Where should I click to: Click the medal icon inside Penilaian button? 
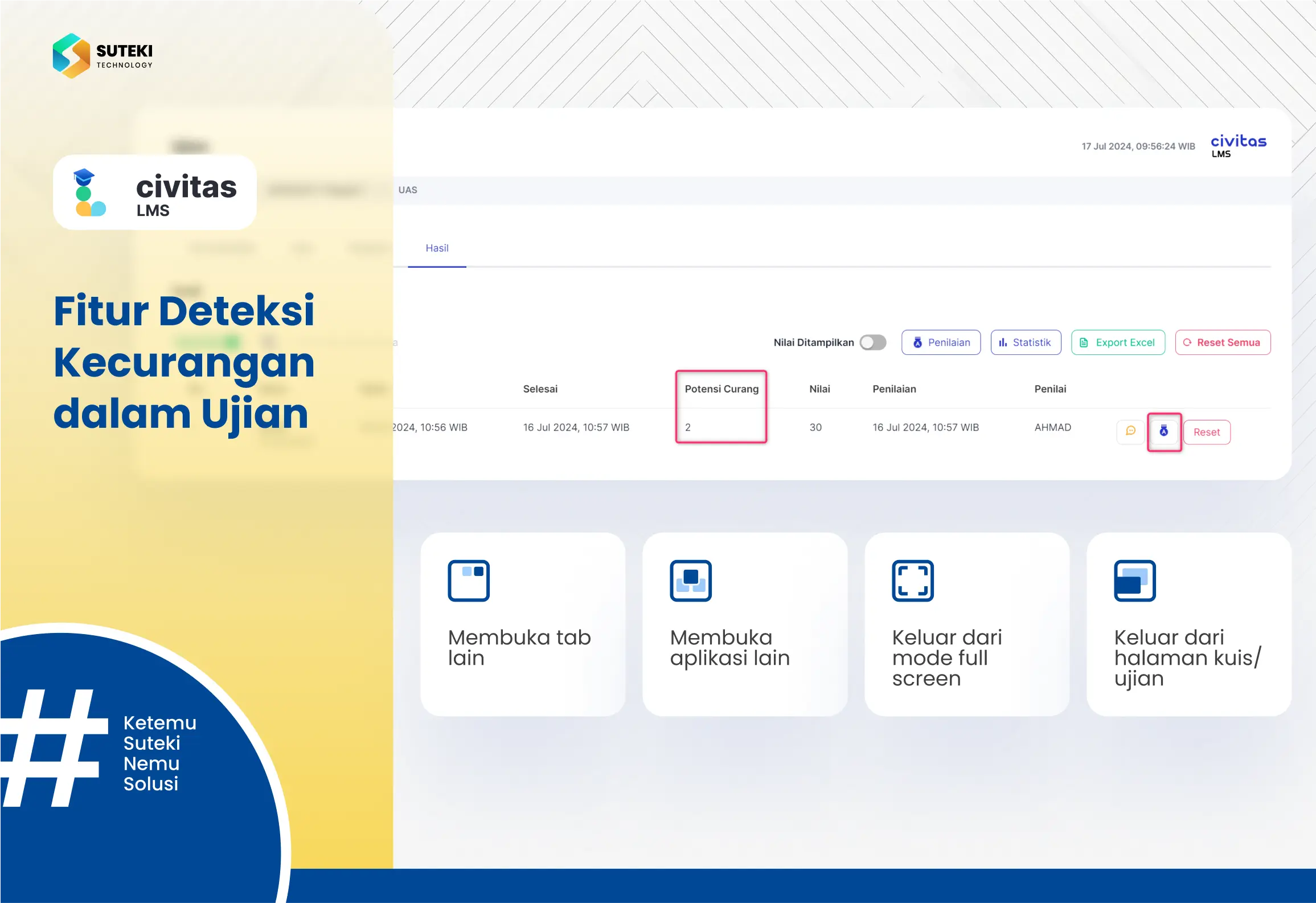(917, 342)
